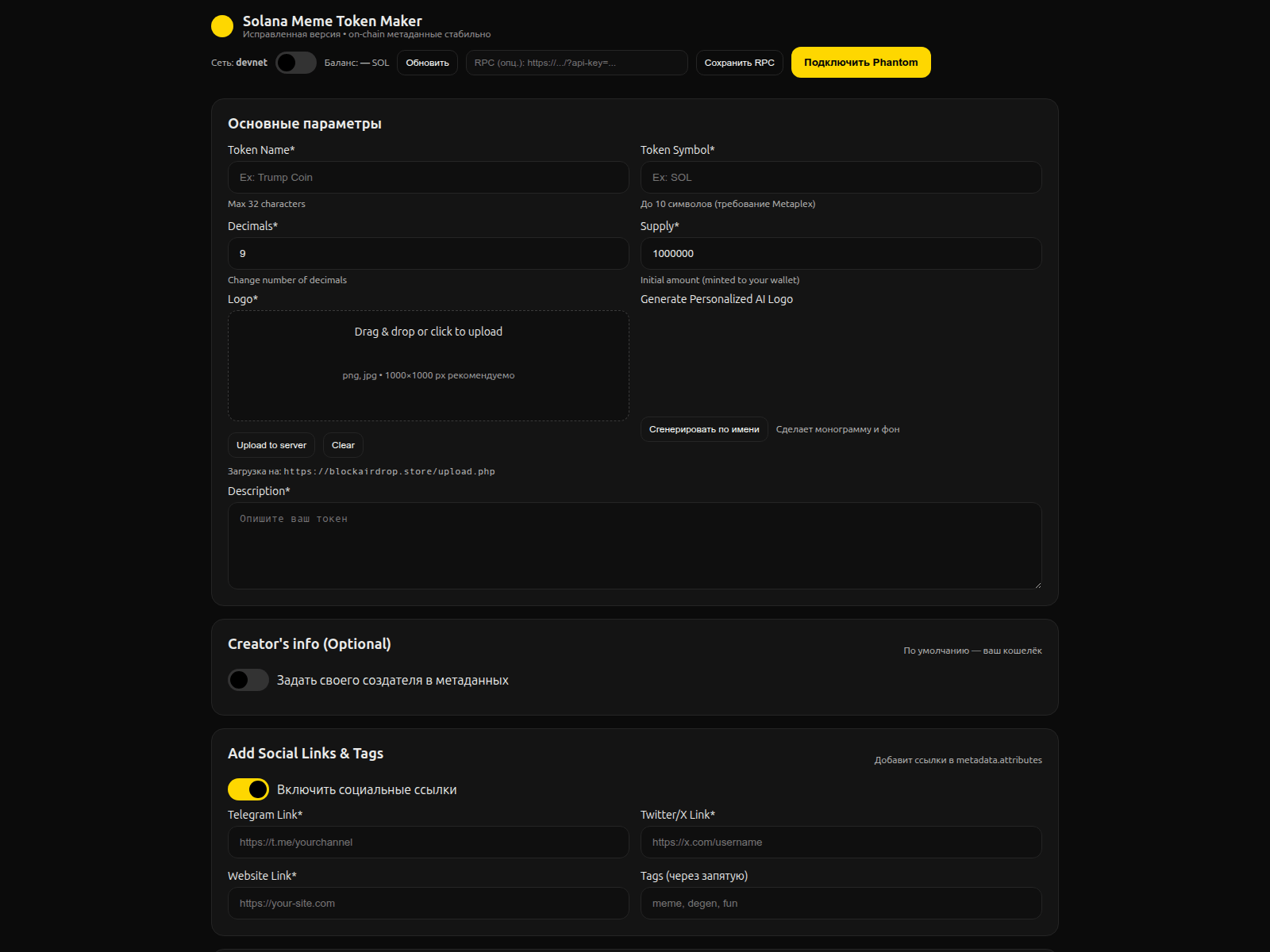Viewport: 1270px width, 952px height.
Task: Open the blockairdrop.store upload link
Action: [x=390, y=470]
